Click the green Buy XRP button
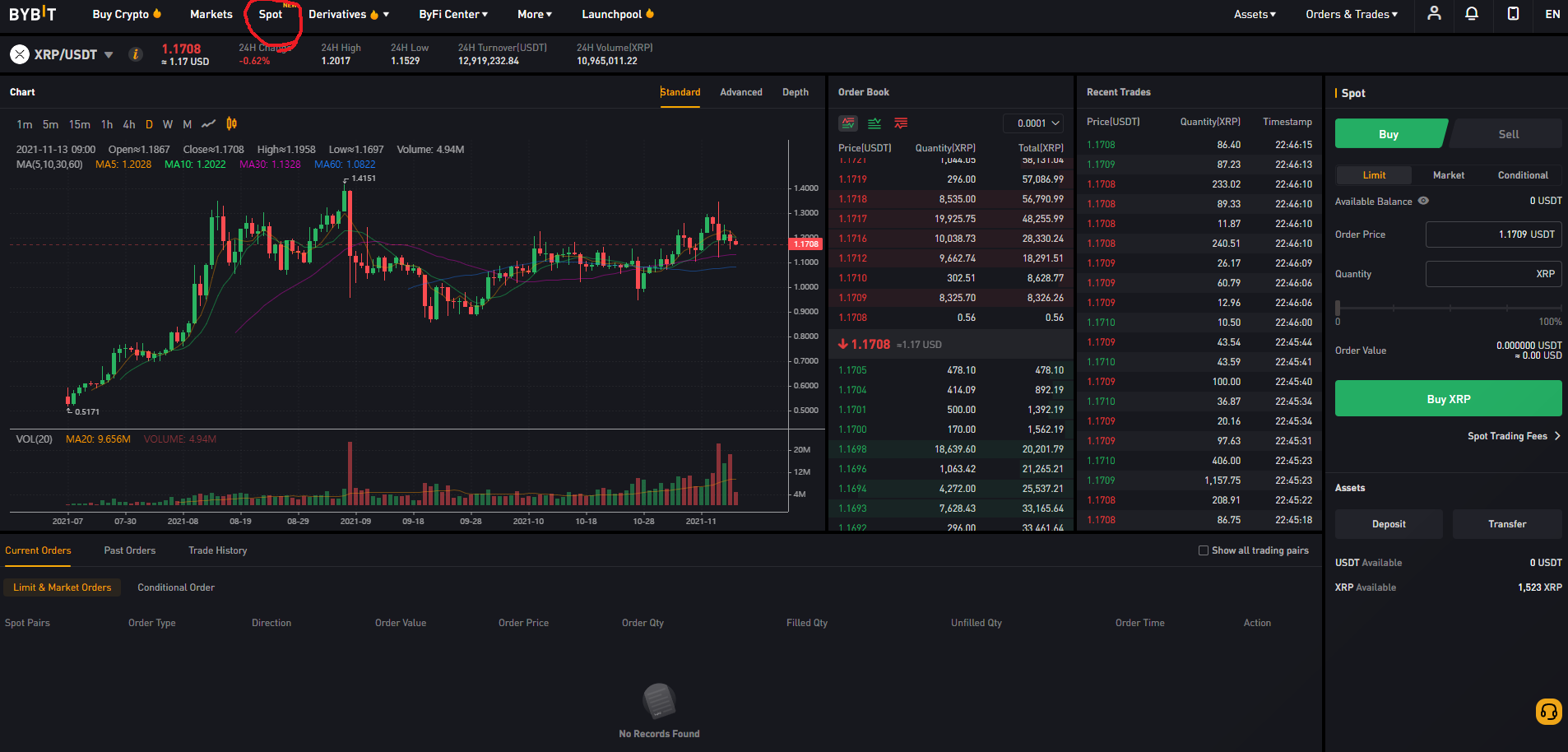This screenshot has width=1568, height=752. coord(1448,399)
